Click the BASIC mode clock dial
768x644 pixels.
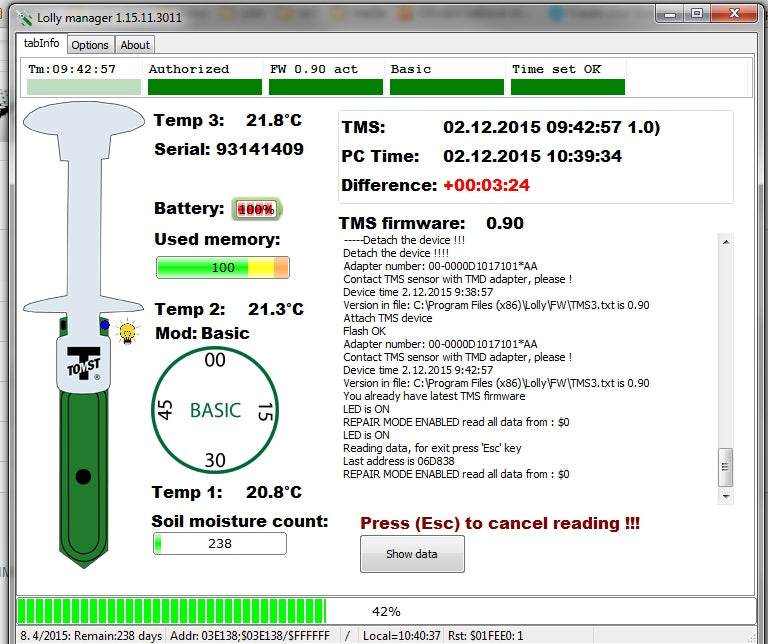[x=215, y=410]
